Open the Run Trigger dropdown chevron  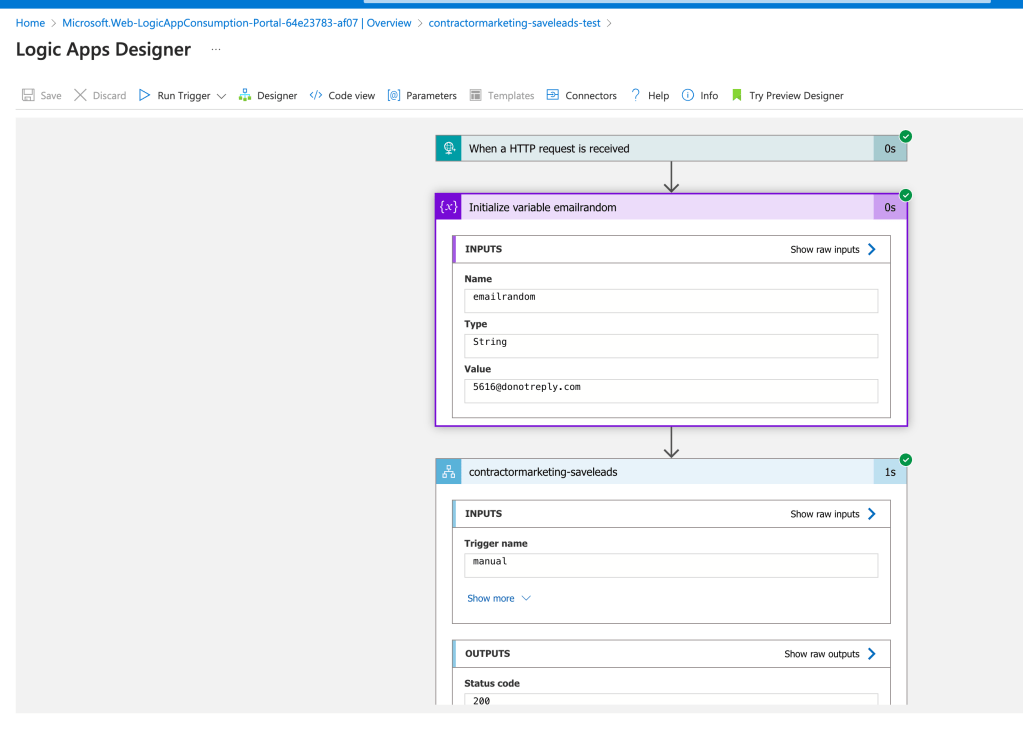221,96
